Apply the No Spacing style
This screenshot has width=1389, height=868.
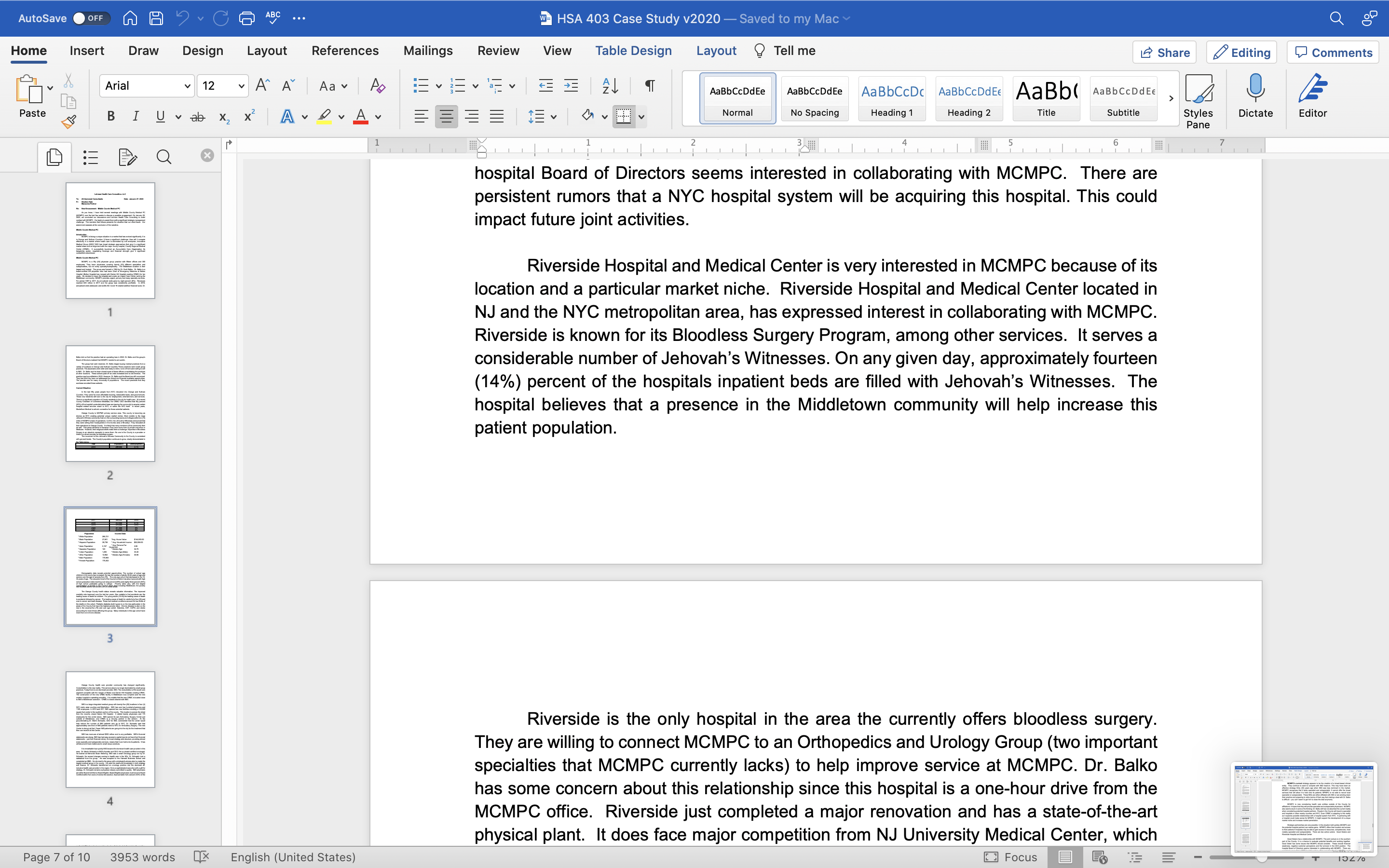point(815,98)
